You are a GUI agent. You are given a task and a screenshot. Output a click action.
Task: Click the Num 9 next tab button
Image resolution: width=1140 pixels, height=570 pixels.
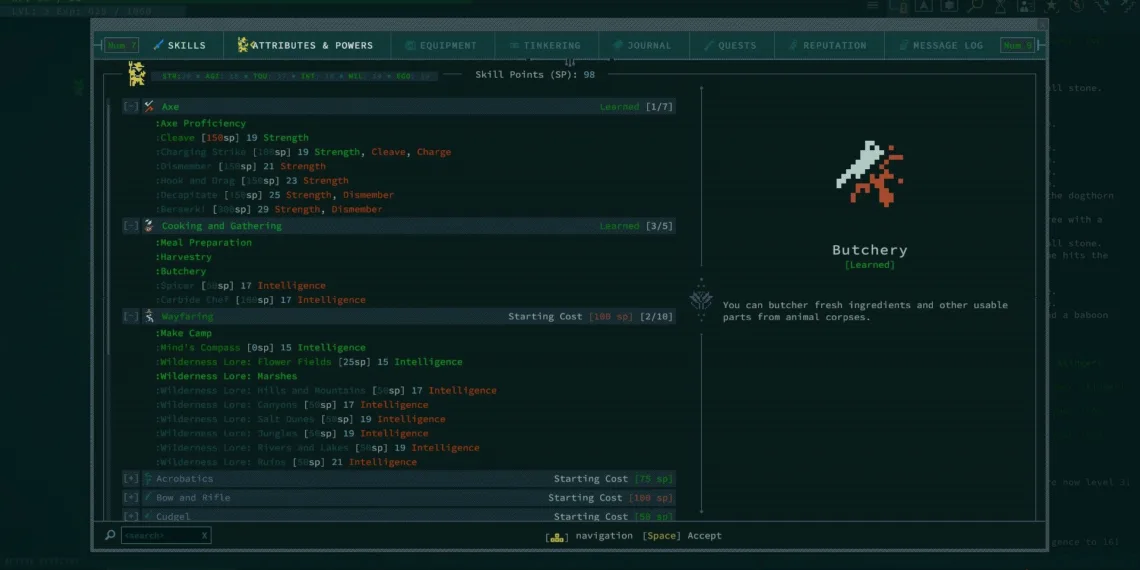coord(1017,45)
